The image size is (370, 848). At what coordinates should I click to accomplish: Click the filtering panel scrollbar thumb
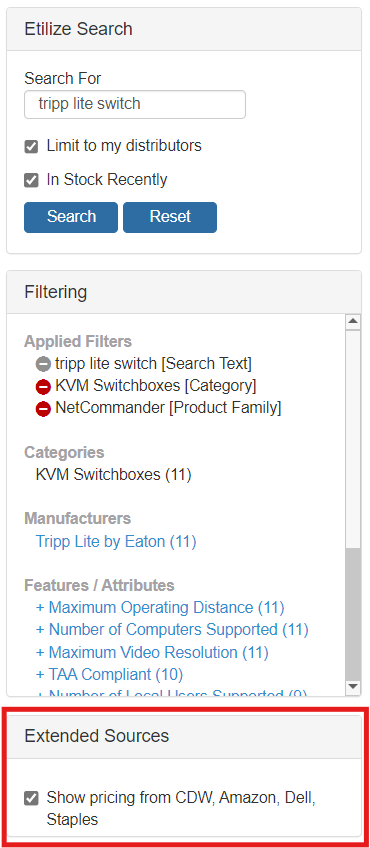(353, 613)
